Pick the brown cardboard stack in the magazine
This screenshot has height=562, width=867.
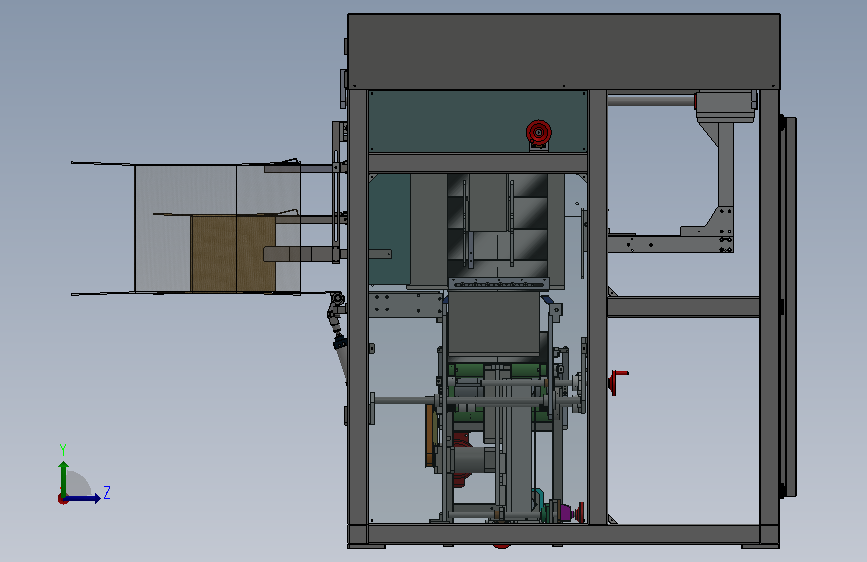tap(233, 254)
